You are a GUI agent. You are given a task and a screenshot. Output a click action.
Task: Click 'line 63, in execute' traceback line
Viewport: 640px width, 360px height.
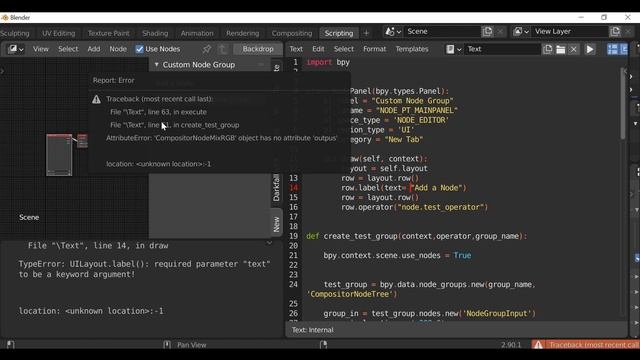point(158,112)
